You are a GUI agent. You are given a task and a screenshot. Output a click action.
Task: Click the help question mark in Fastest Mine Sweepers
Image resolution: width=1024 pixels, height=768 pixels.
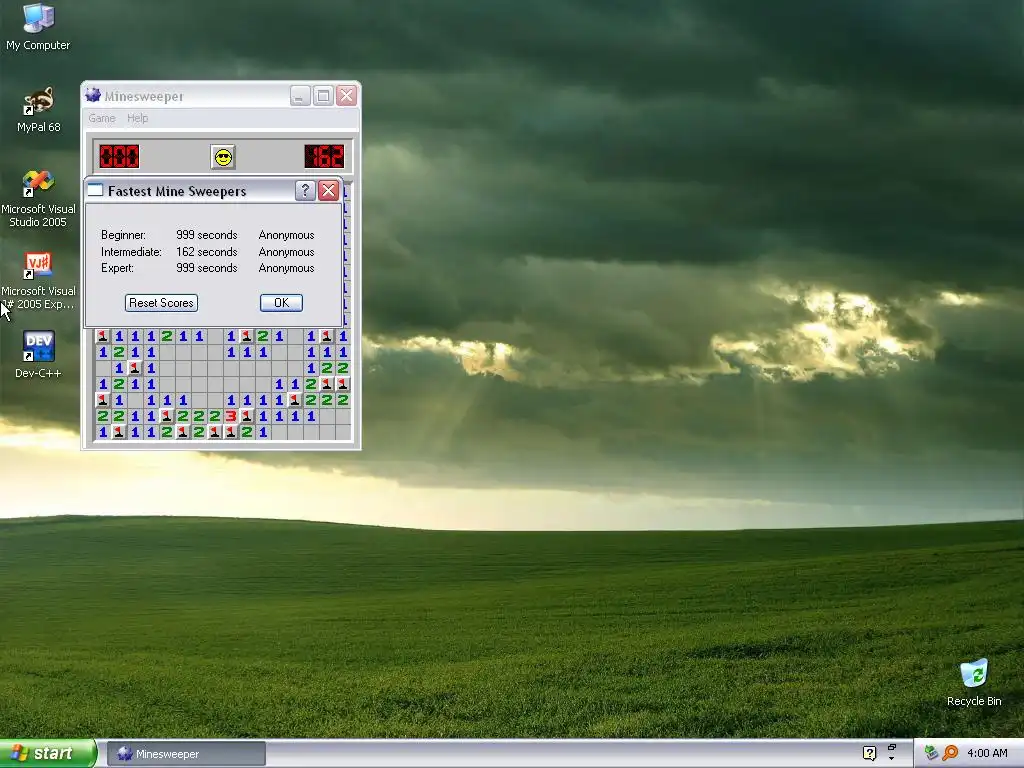[x=305, y=191]
